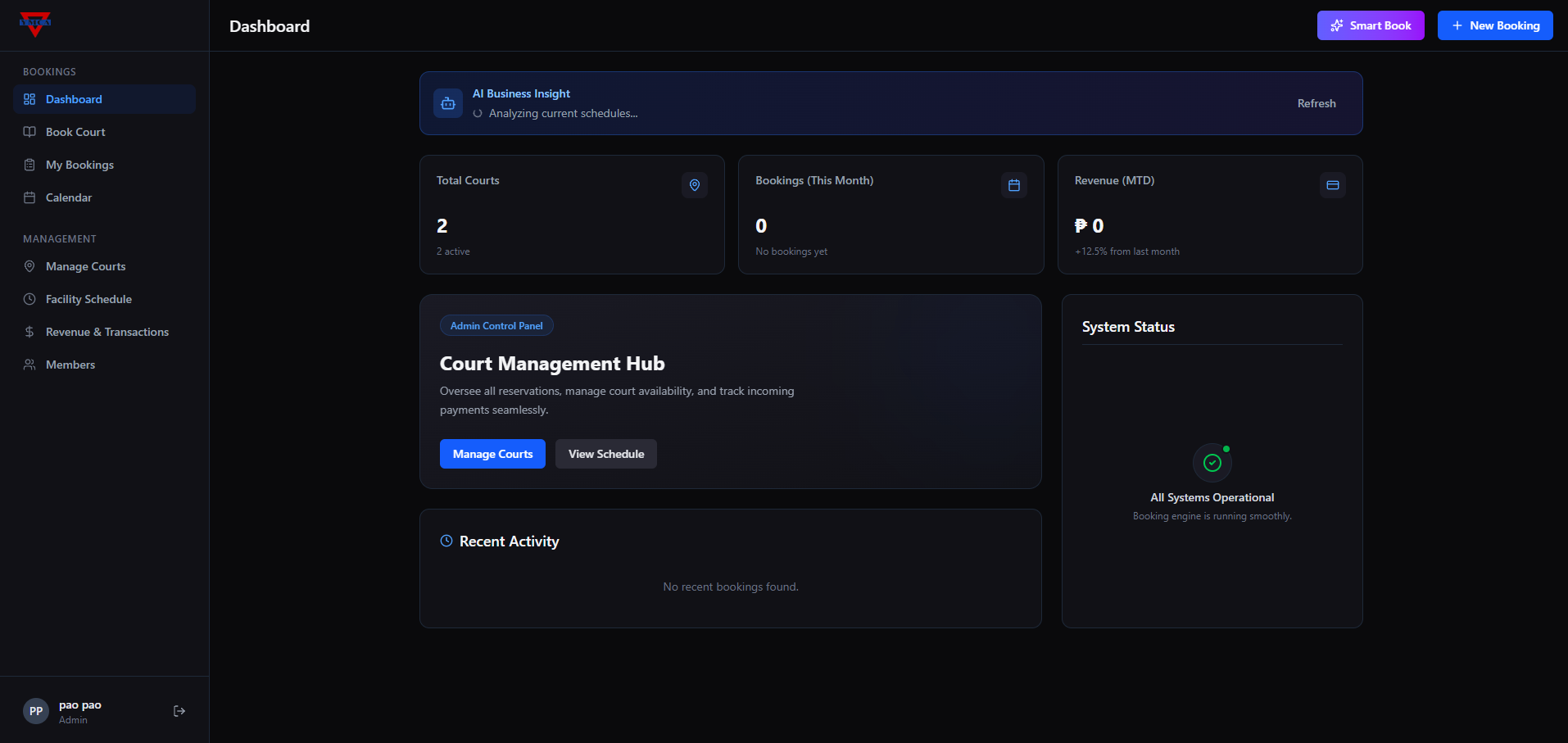The width and height of the screenshot is (1568, 743).
Task: Click the Total Courts pin icon
Action: coord(695,185)
